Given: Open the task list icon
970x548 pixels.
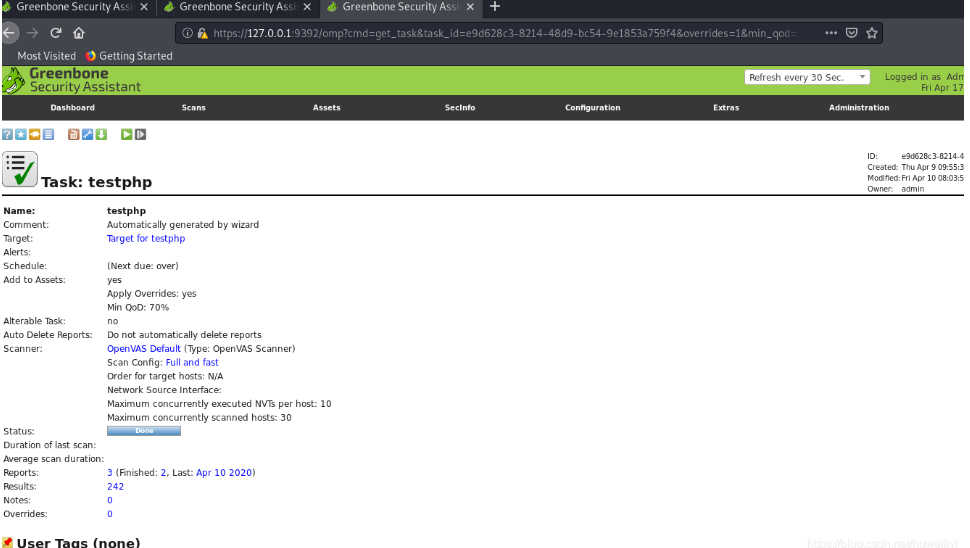Looking at the screenshot, I should [x=48, y=134].
